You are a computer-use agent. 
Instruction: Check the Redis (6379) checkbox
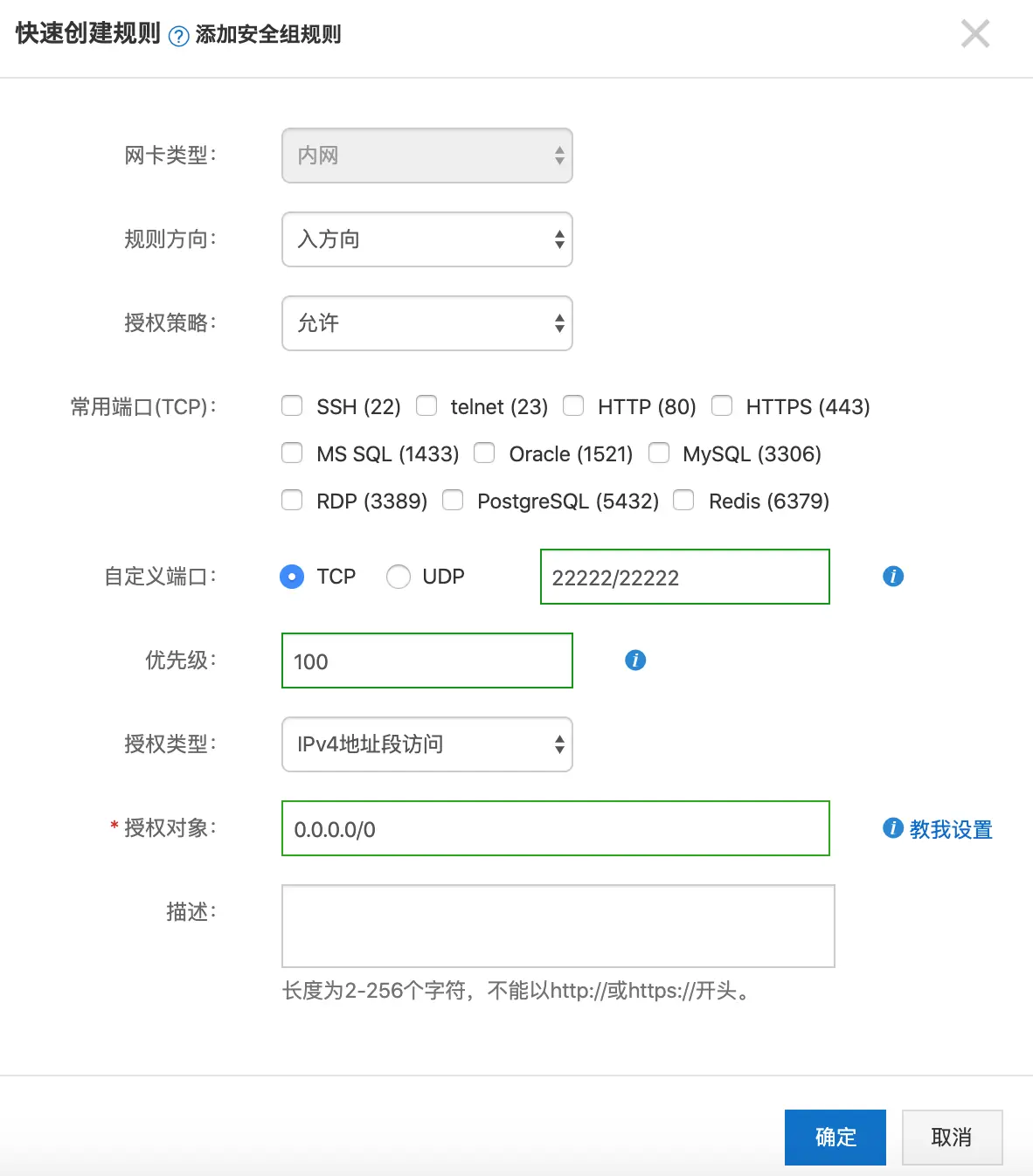(683, 500)
